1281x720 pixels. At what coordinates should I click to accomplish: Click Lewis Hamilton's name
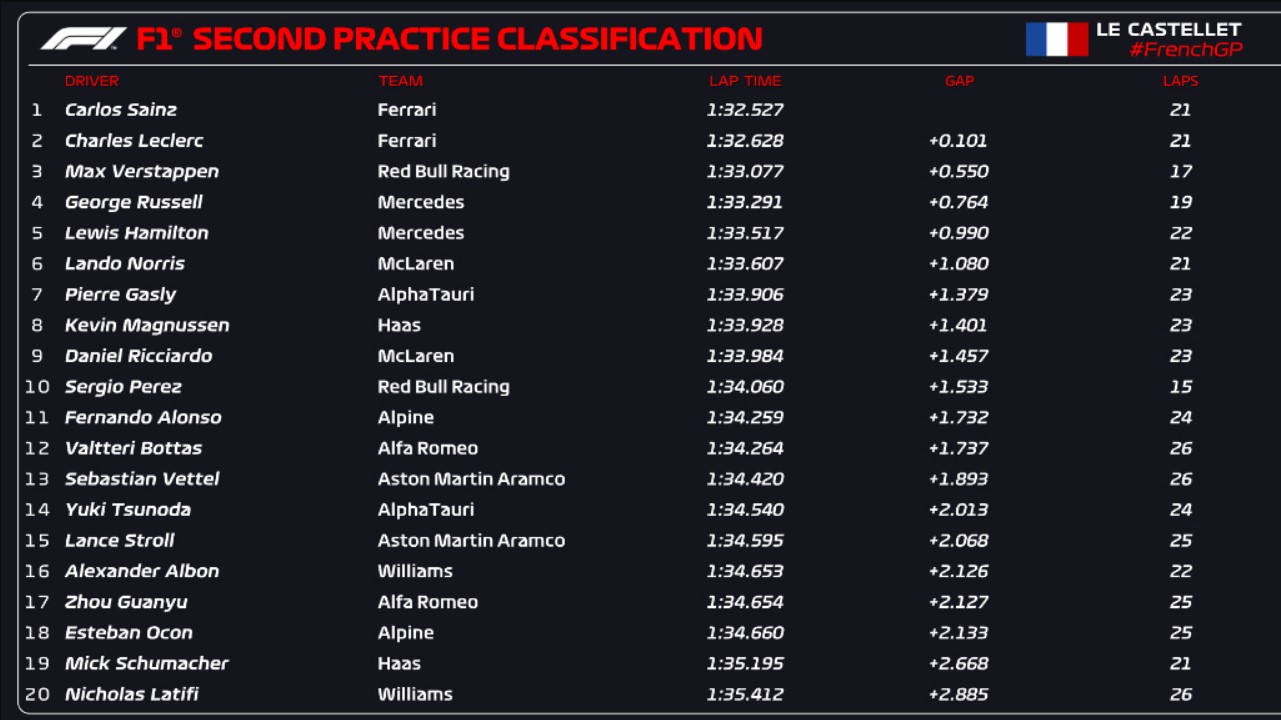pyautogui.click(x=137, y=233)
